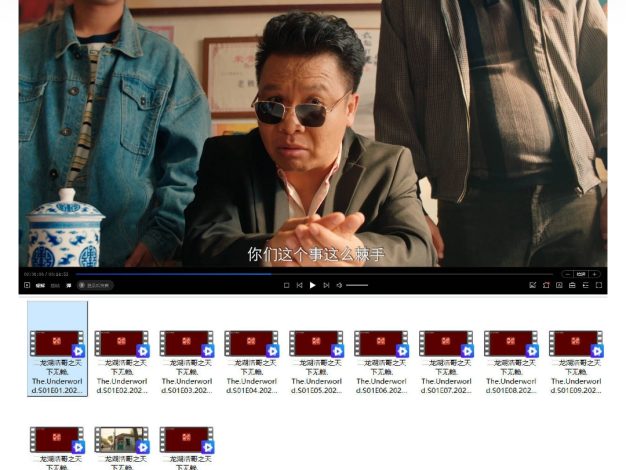Select The.Underworld.S01E05 video file
Image resolution: width=626 pixels, height=470 pixels.
point(316,362)
